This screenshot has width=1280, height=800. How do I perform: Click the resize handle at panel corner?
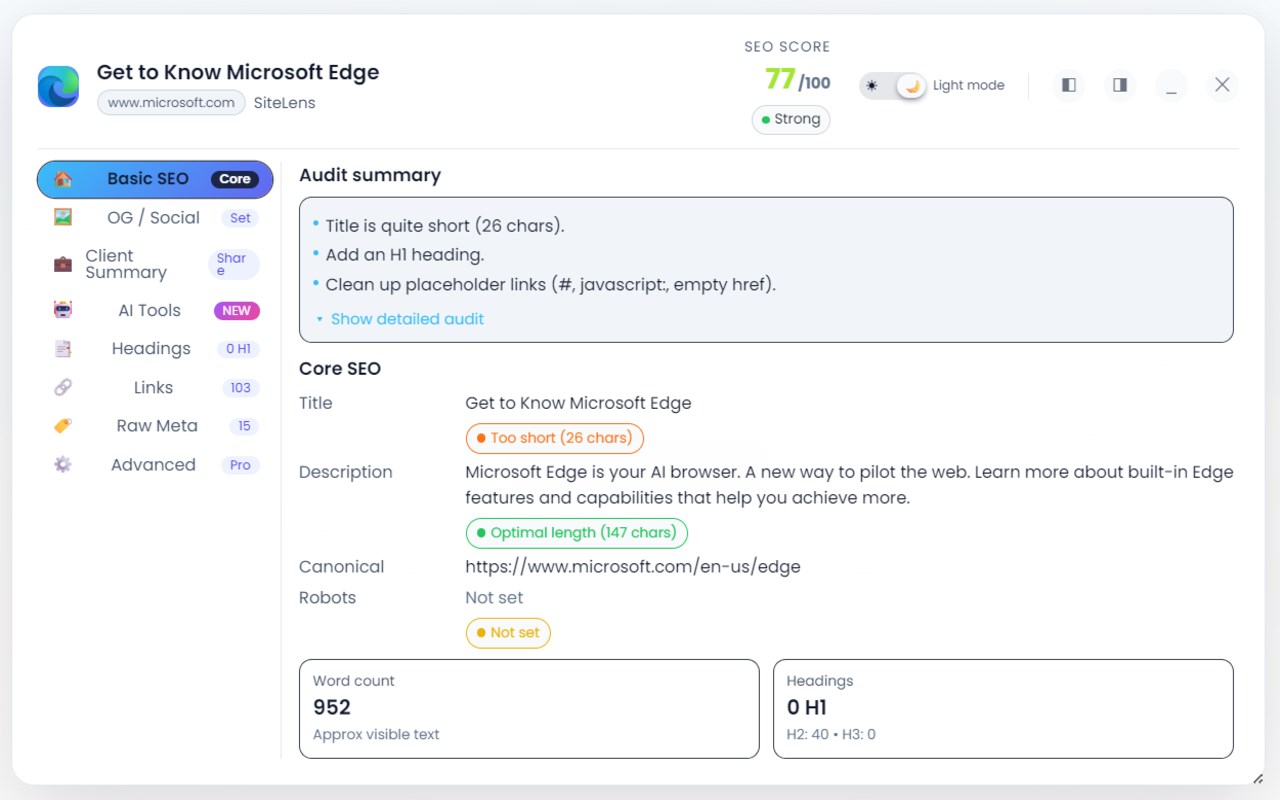pos(1257,778)
